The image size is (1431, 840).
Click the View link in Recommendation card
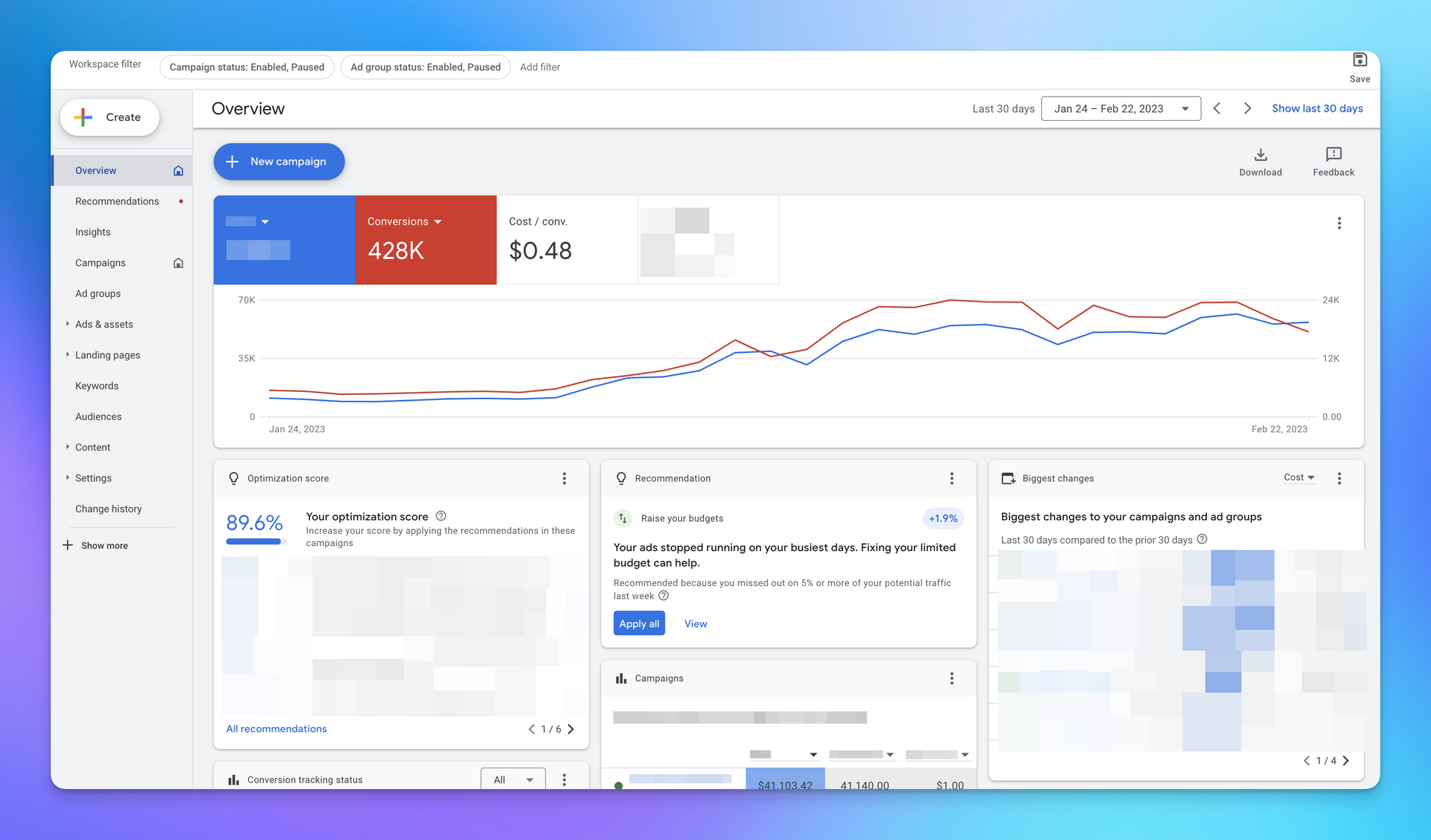(x=695, y=624)
